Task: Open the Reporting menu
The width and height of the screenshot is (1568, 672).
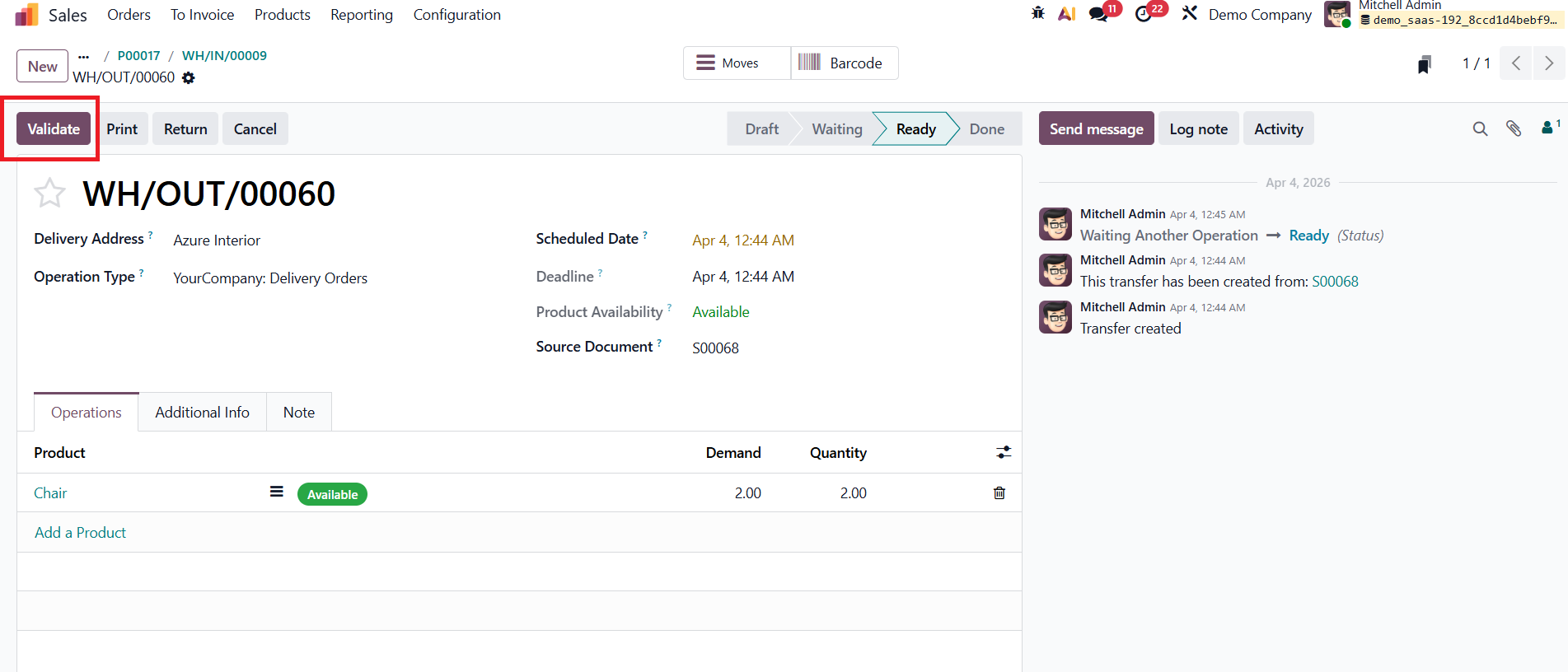Action: (x=361, y=15)
